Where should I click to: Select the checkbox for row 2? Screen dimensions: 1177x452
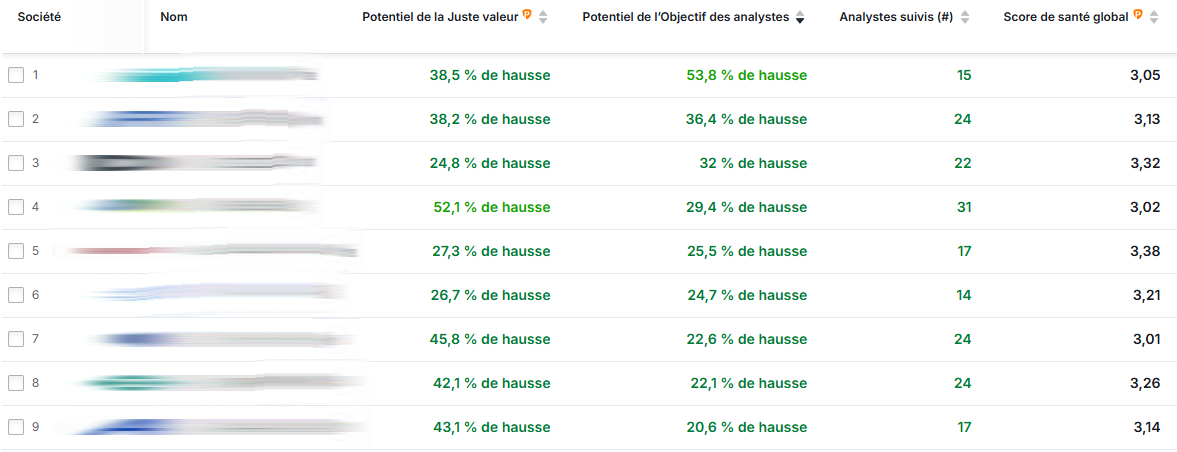click(x=16, y=119)
